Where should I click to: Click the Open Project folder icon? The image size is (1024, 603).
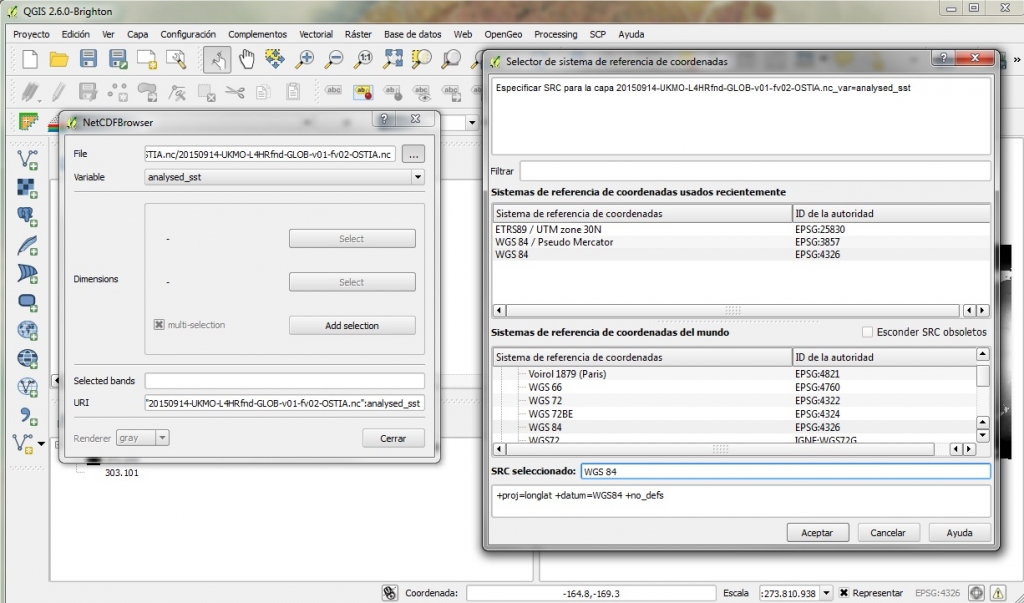pyautogui.click(x=59, y=59)
